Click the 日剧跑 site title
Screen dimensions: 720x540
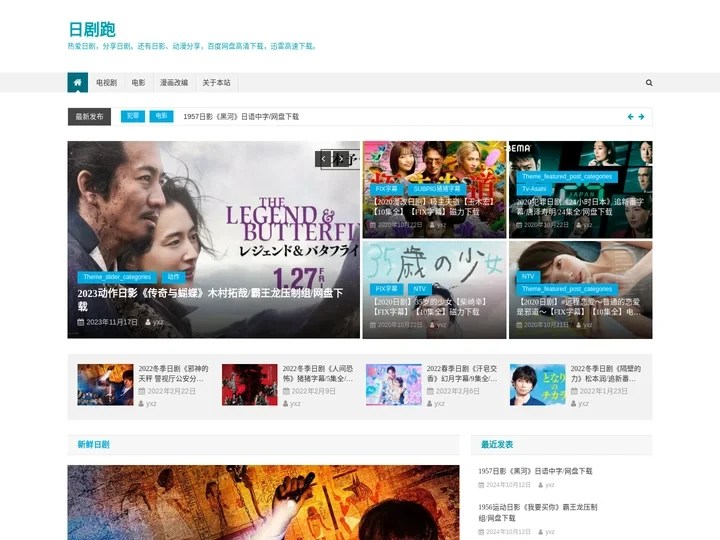92,29
